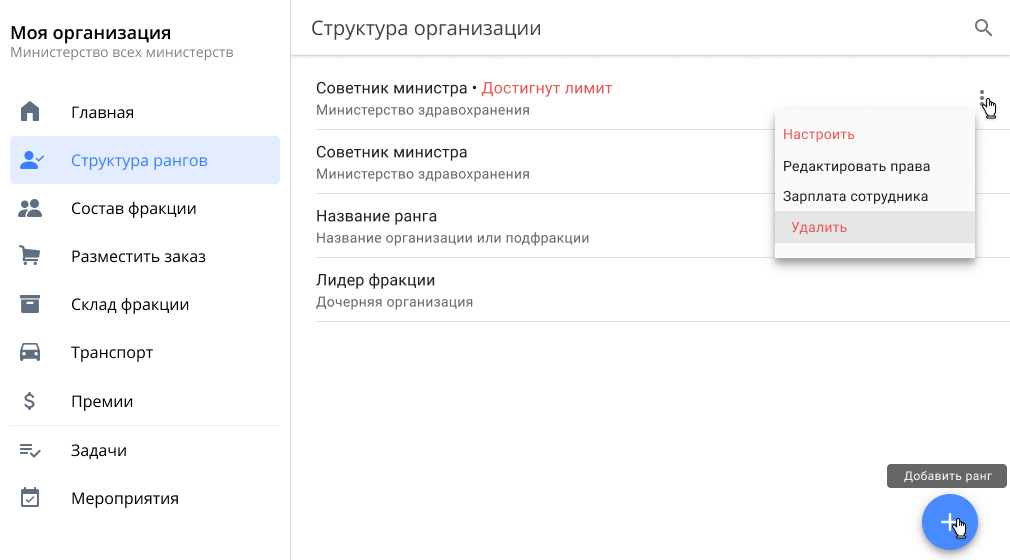Select Зарплата сотрудника menu entry
Viewport: 1010px width, 560px height.
pos(855,196)
